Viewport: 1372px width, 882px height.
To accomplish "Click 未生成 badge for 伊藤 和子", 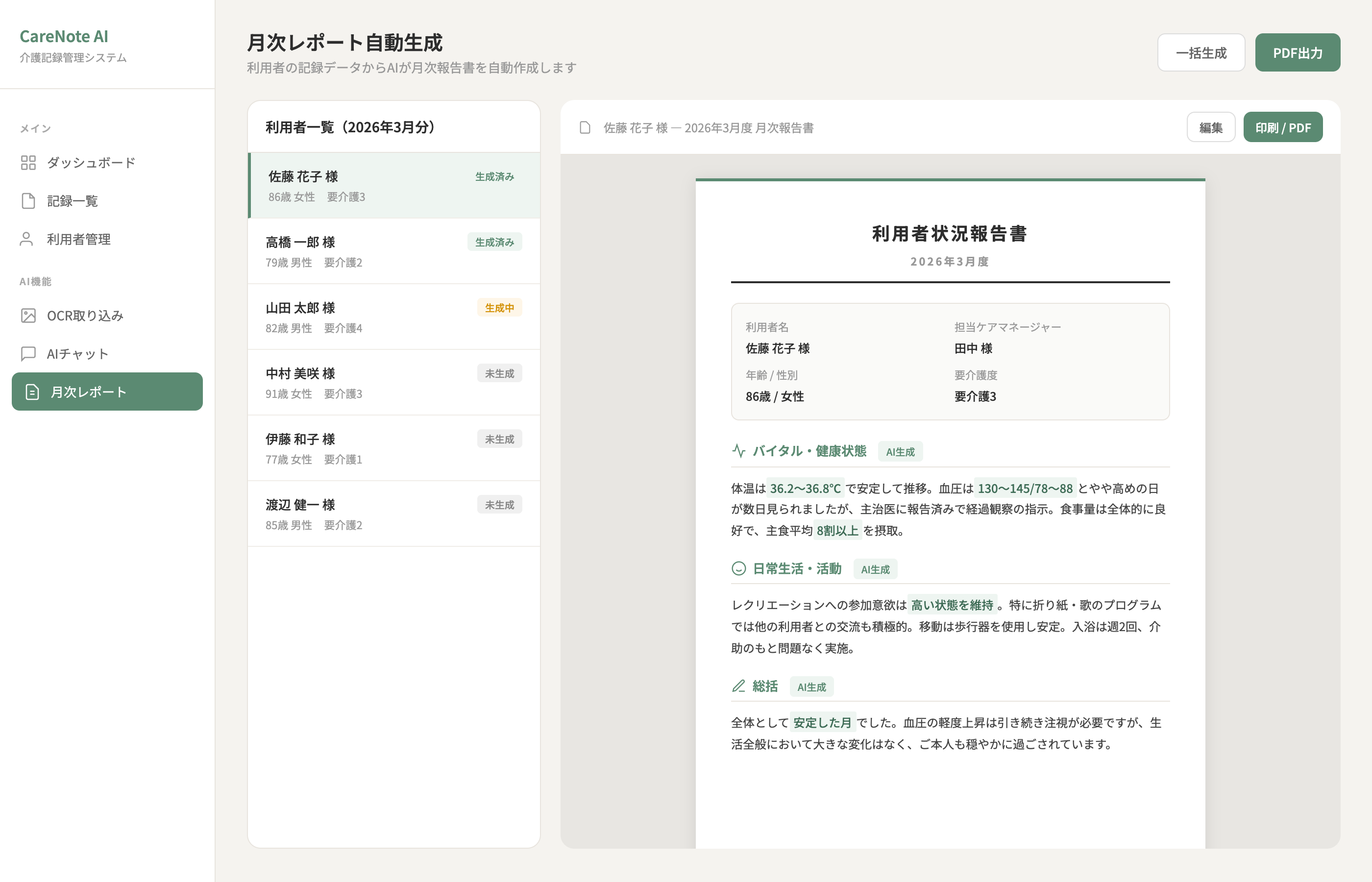I will pos(499,439).
